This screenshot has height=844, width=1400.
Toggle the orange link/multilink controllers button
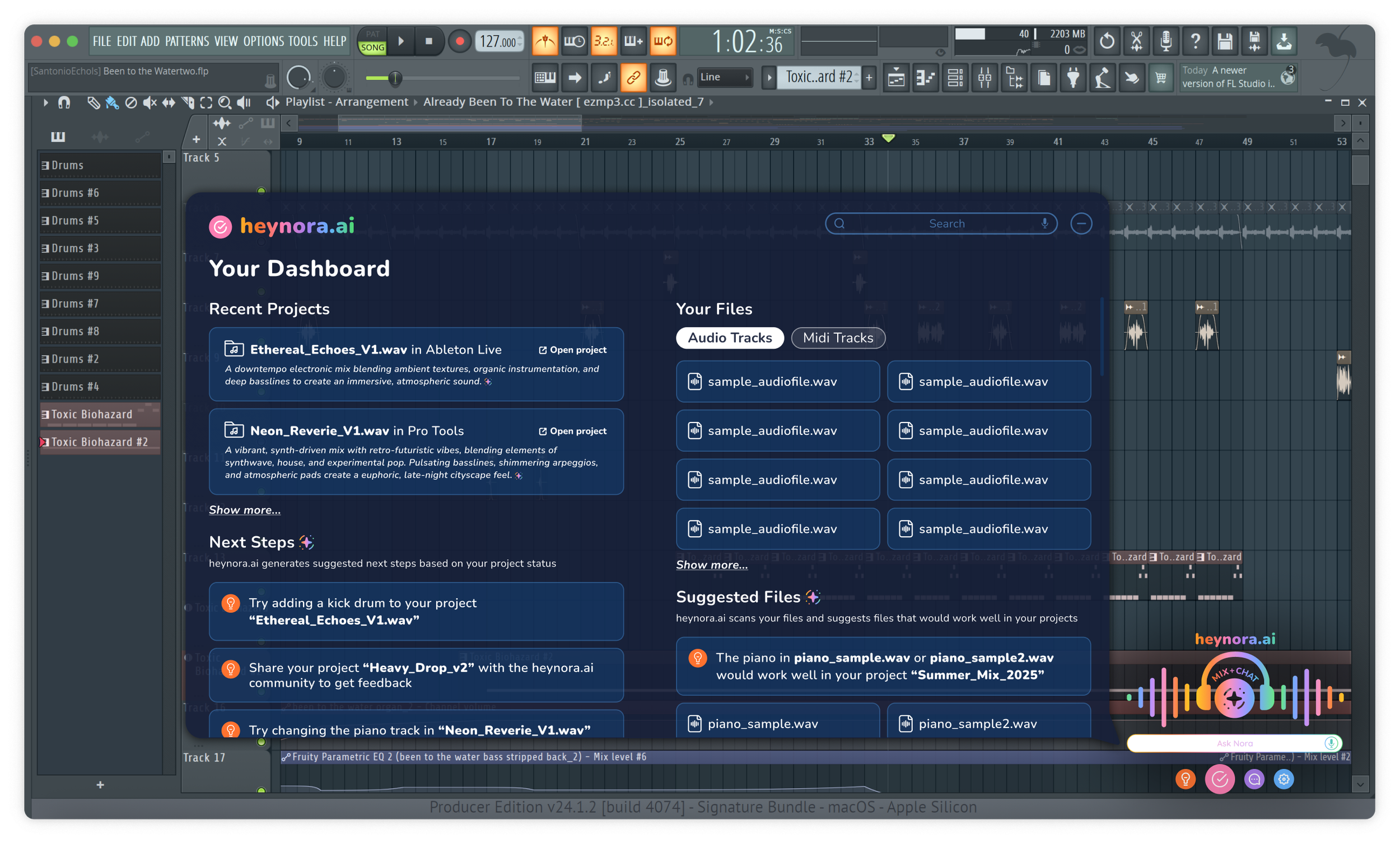tap(633, 77)
